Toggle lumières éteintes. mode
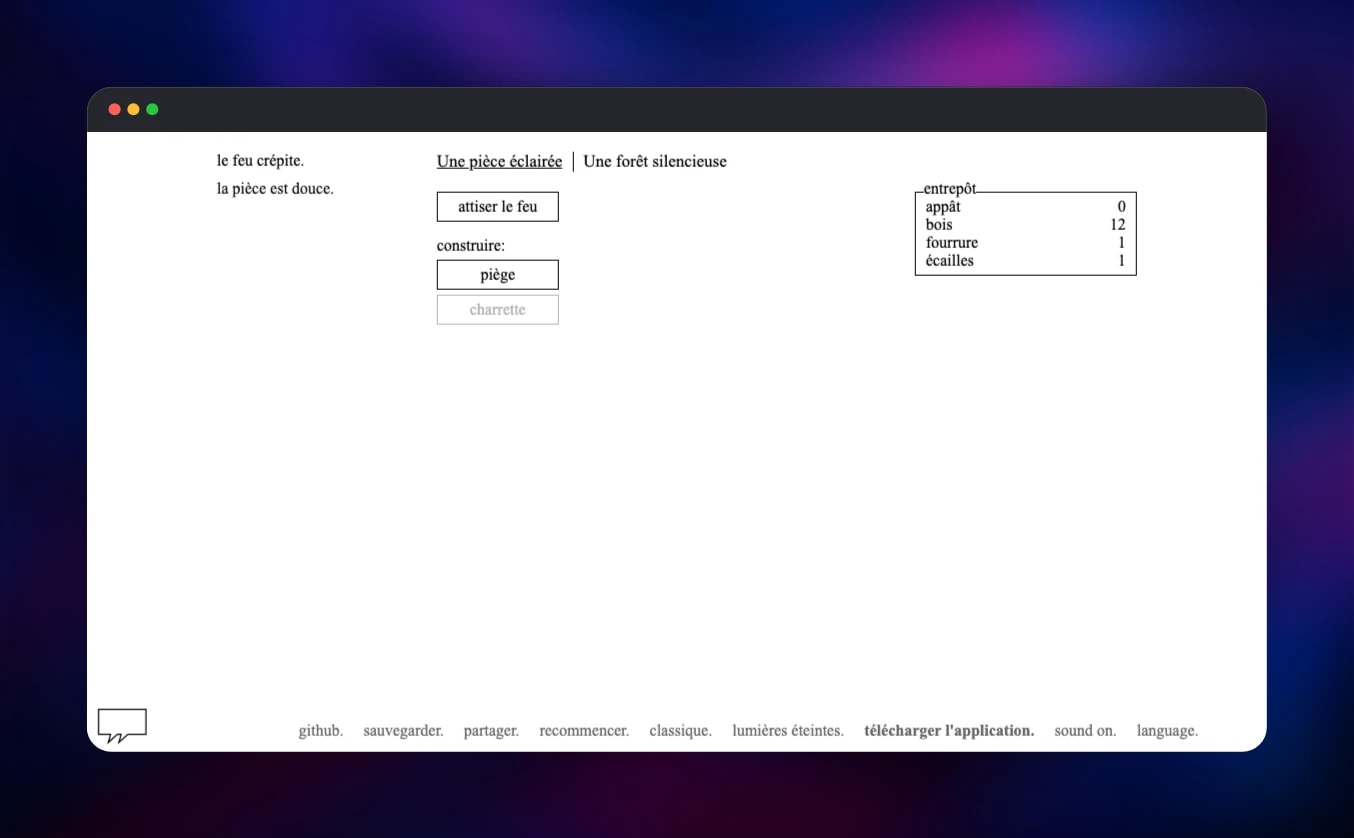Screen dimensions: 1354x838 pyautogui.click(x=788, y=731)
